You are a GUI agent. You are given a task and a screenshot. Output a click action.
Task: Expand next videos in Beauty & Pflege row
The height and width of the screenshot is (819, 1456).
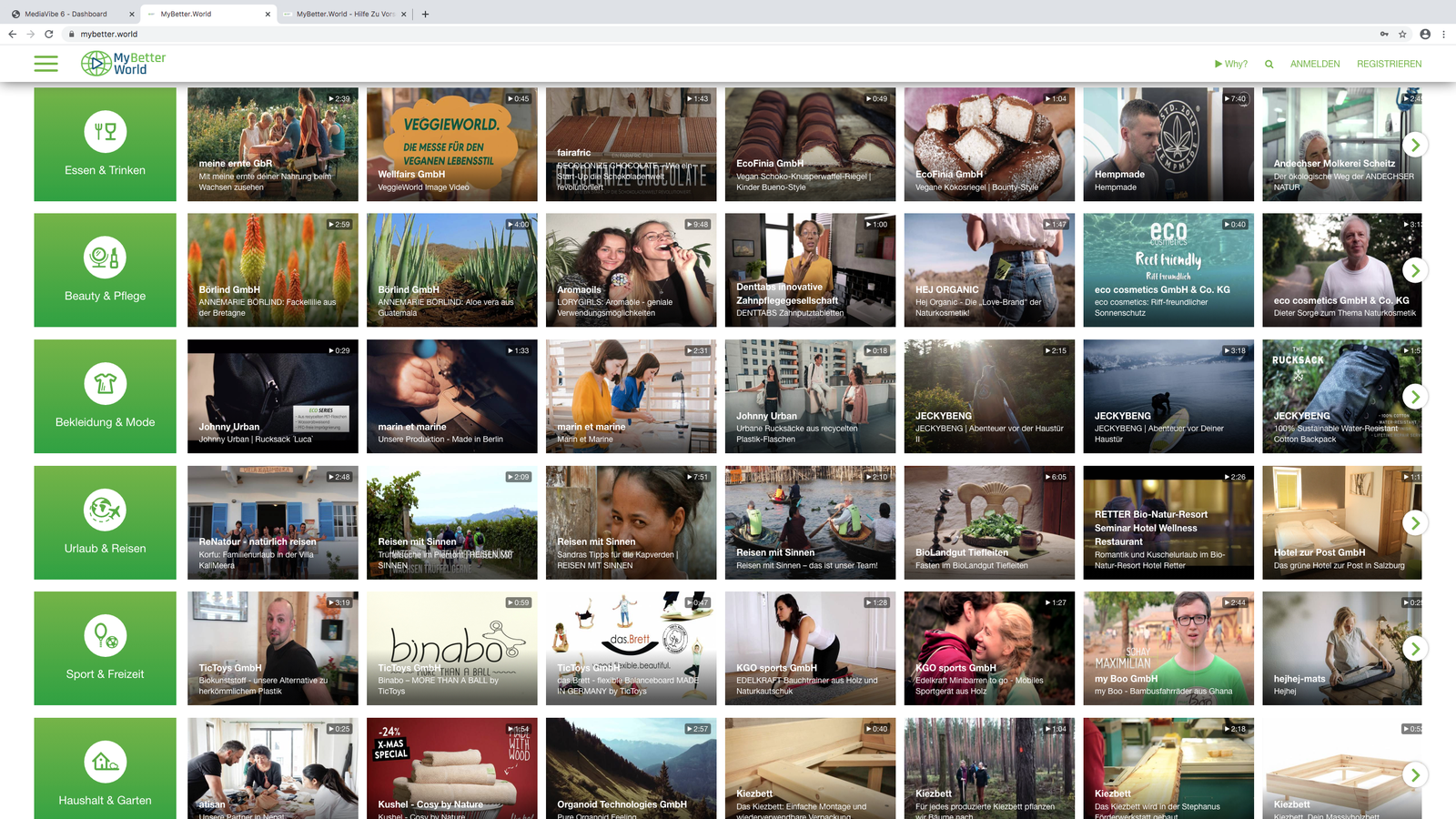(1414, 270)
